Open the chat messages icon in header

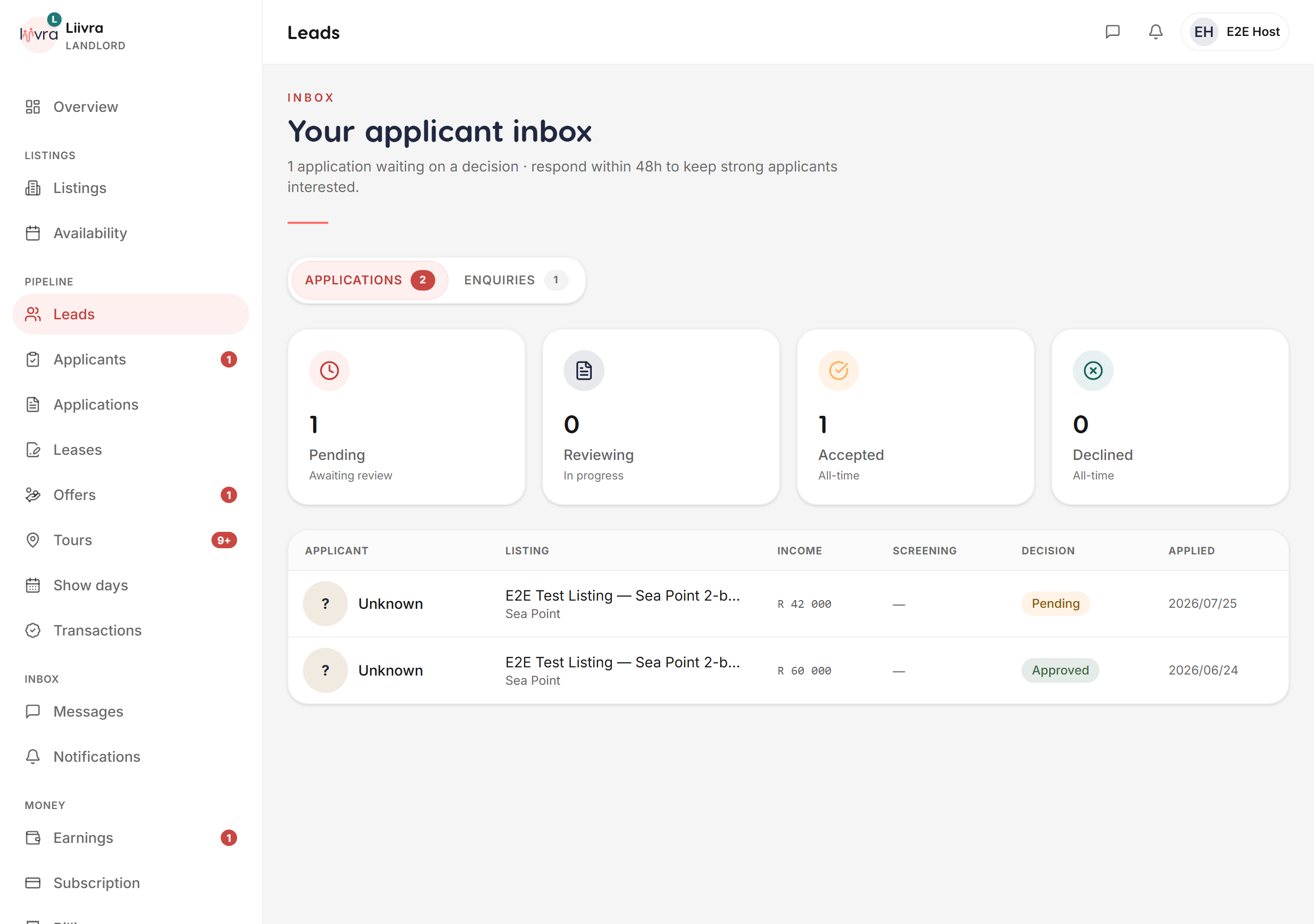point(1112,31)
